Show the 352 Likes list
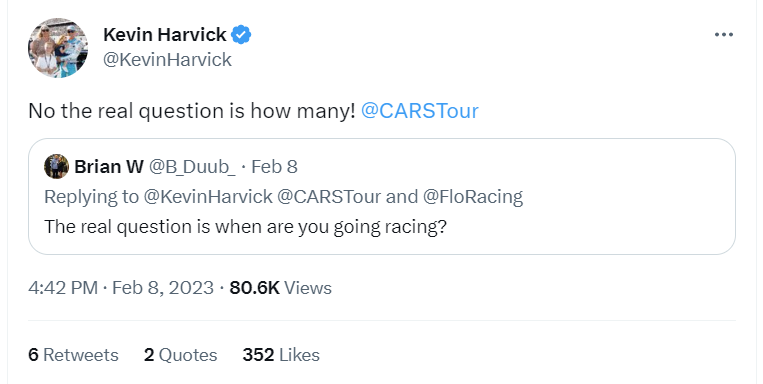The height and width of the screenshot is (384, 763). (281, 355)
